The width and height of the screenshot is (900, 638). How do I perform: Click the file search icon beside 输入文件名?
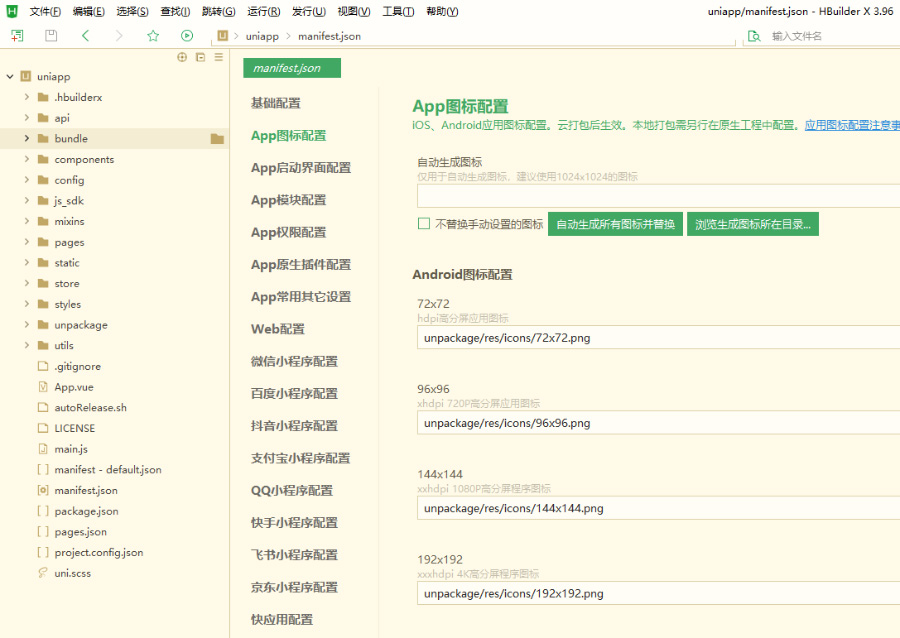pos(754,36)
